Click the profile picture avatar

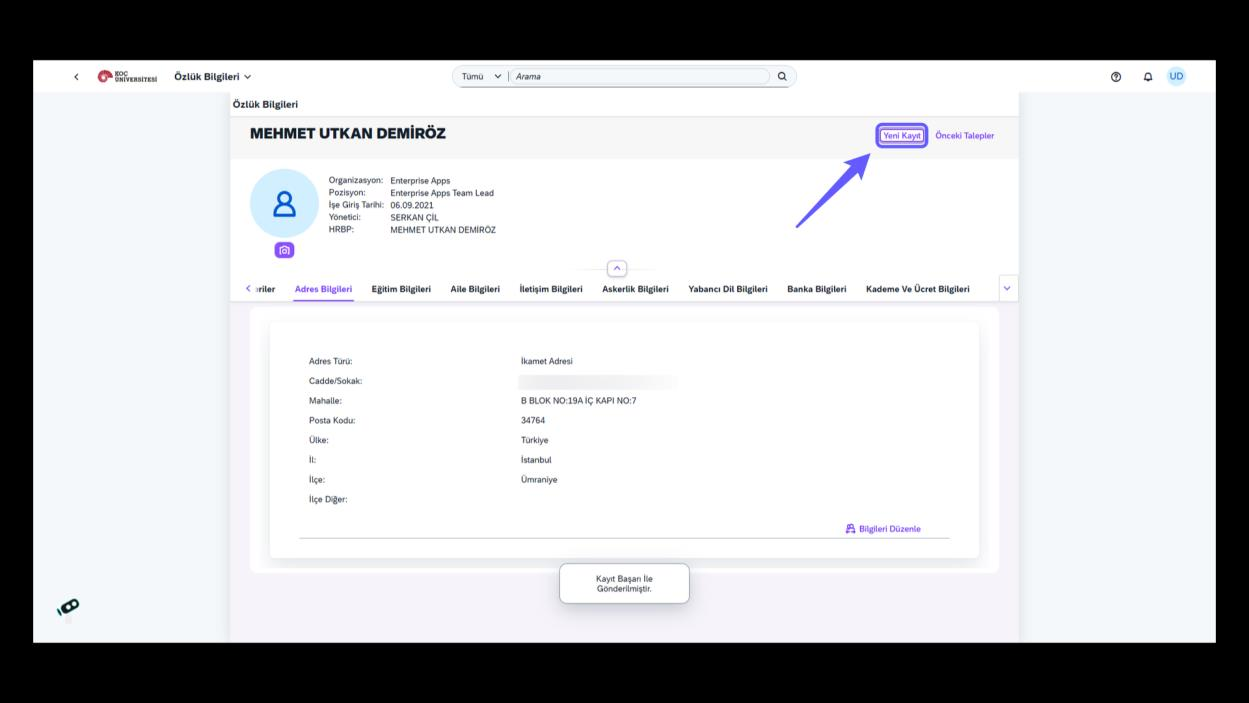point(284,204)
